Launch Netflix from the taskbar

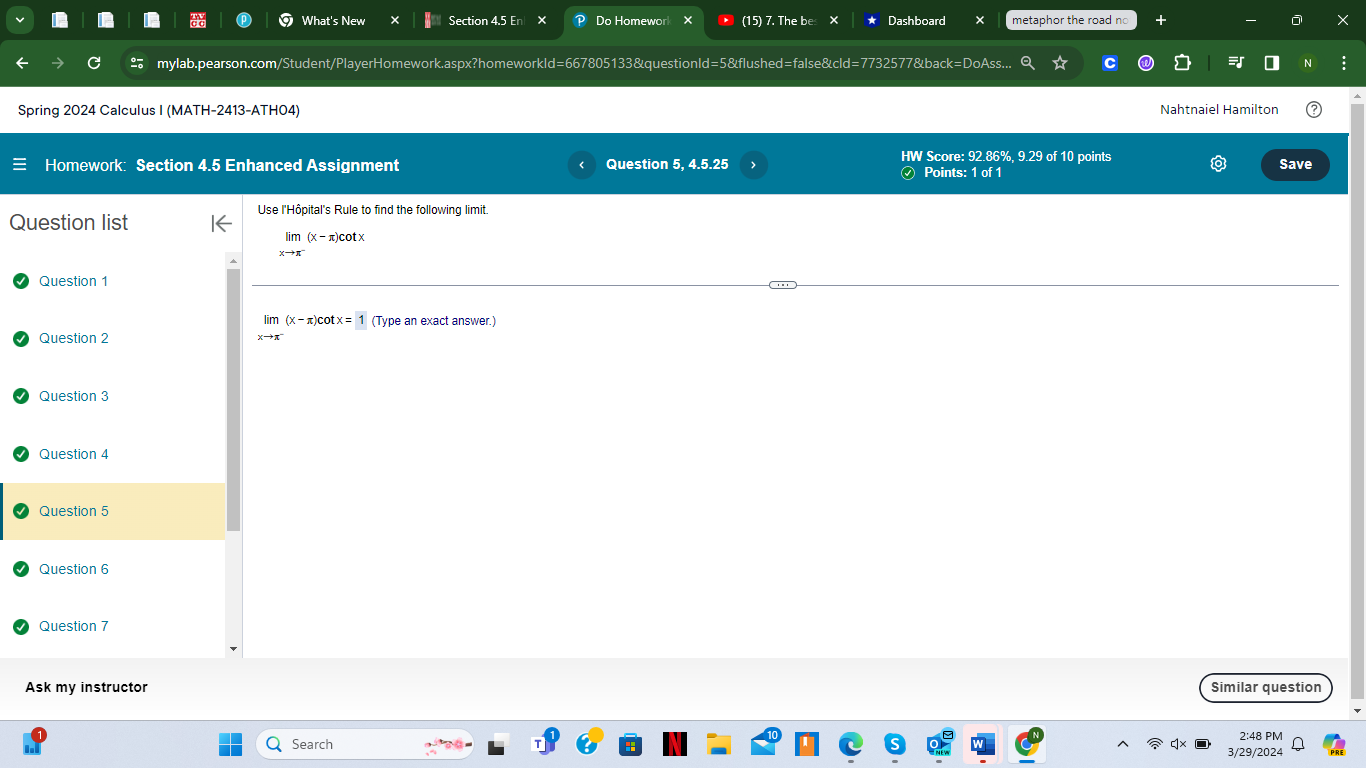click(x=673, y=744)
